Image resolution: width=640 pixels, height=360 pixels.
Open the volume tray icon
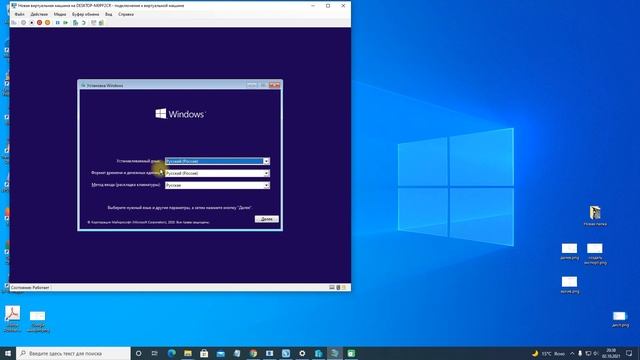(596, 353)
